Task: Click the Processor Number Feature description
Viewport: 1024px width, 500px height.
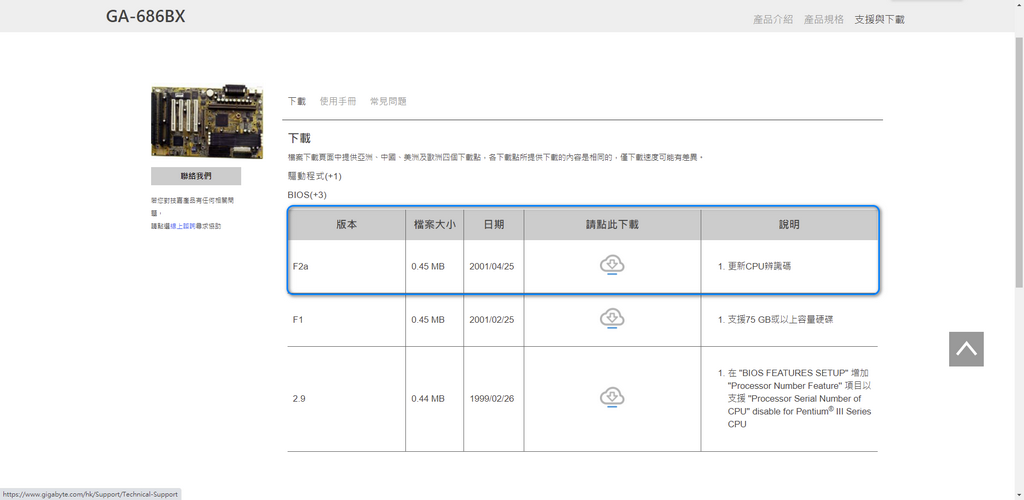Action: tap(799, 398)
